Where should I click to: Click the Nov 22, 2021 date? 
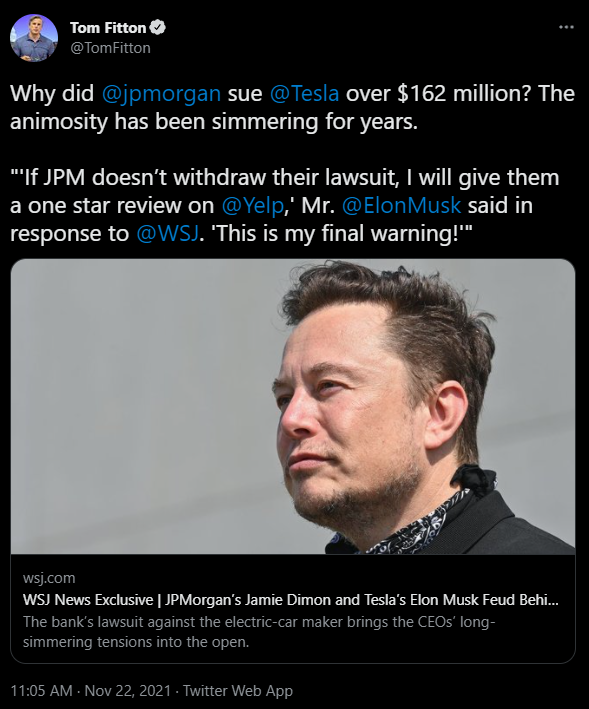click(x=127, y=690)
